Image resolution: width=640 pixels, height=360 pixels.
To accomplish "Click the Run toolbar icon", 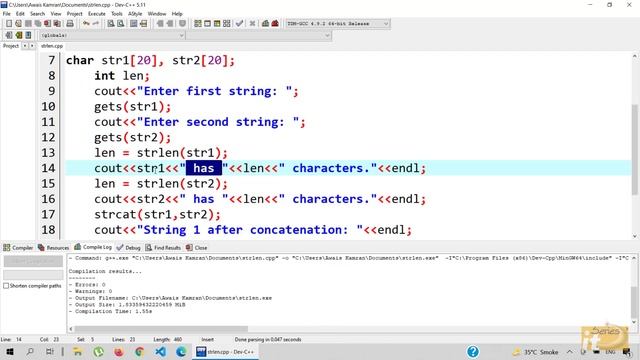I will click(207, 24).
